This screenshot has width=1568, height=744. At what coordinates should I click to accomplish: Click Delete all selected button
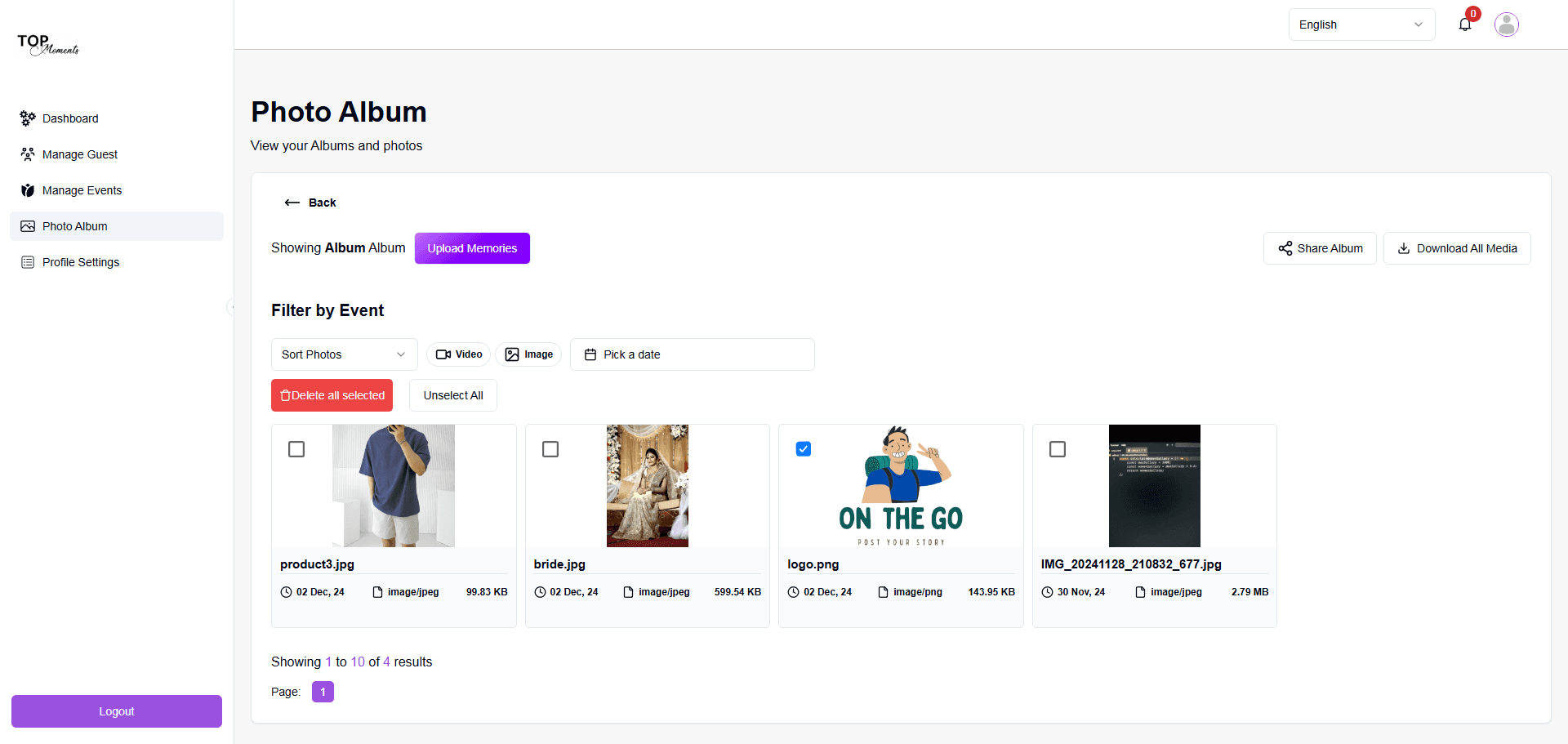click(332, 395)
